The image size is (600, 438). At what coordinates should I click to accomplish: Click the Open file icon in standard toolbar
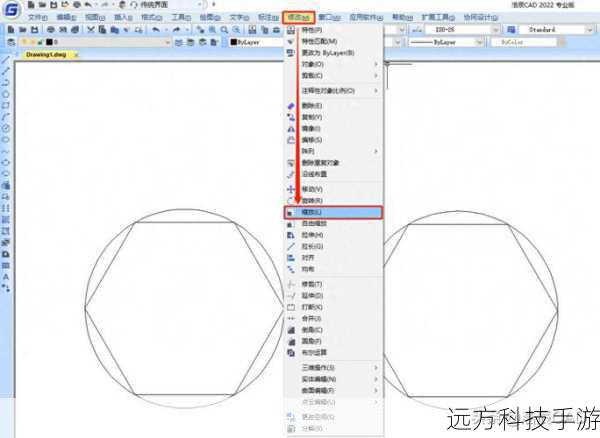23,29
